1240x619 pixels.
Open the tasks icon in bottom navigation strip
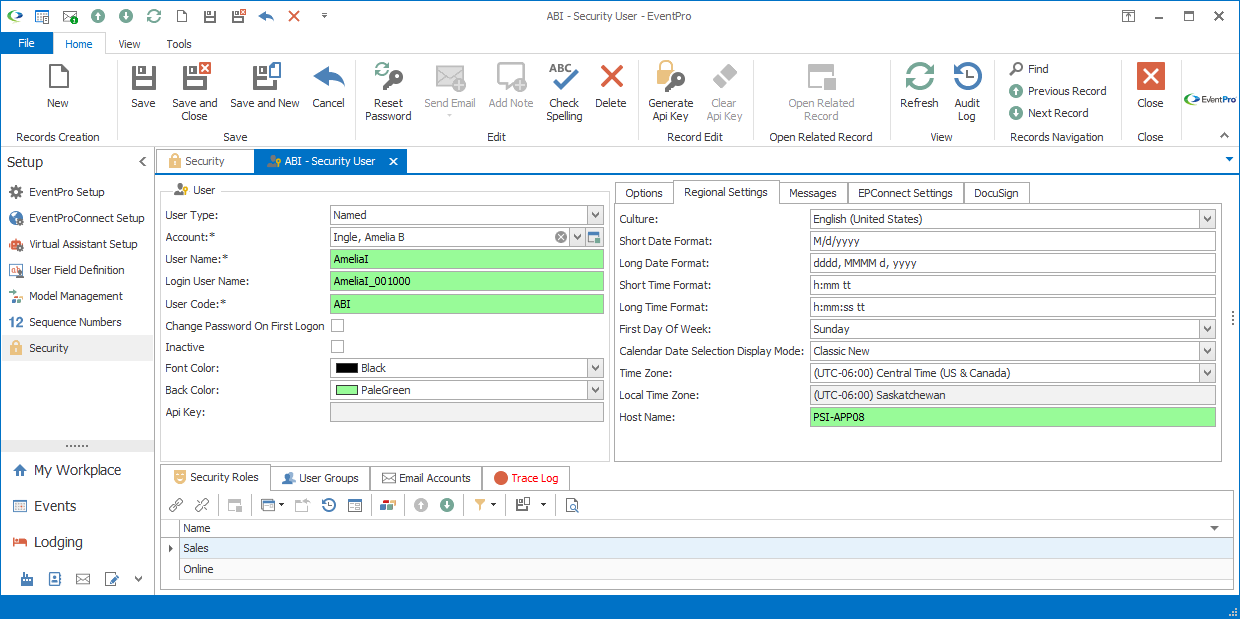point(111,579)
